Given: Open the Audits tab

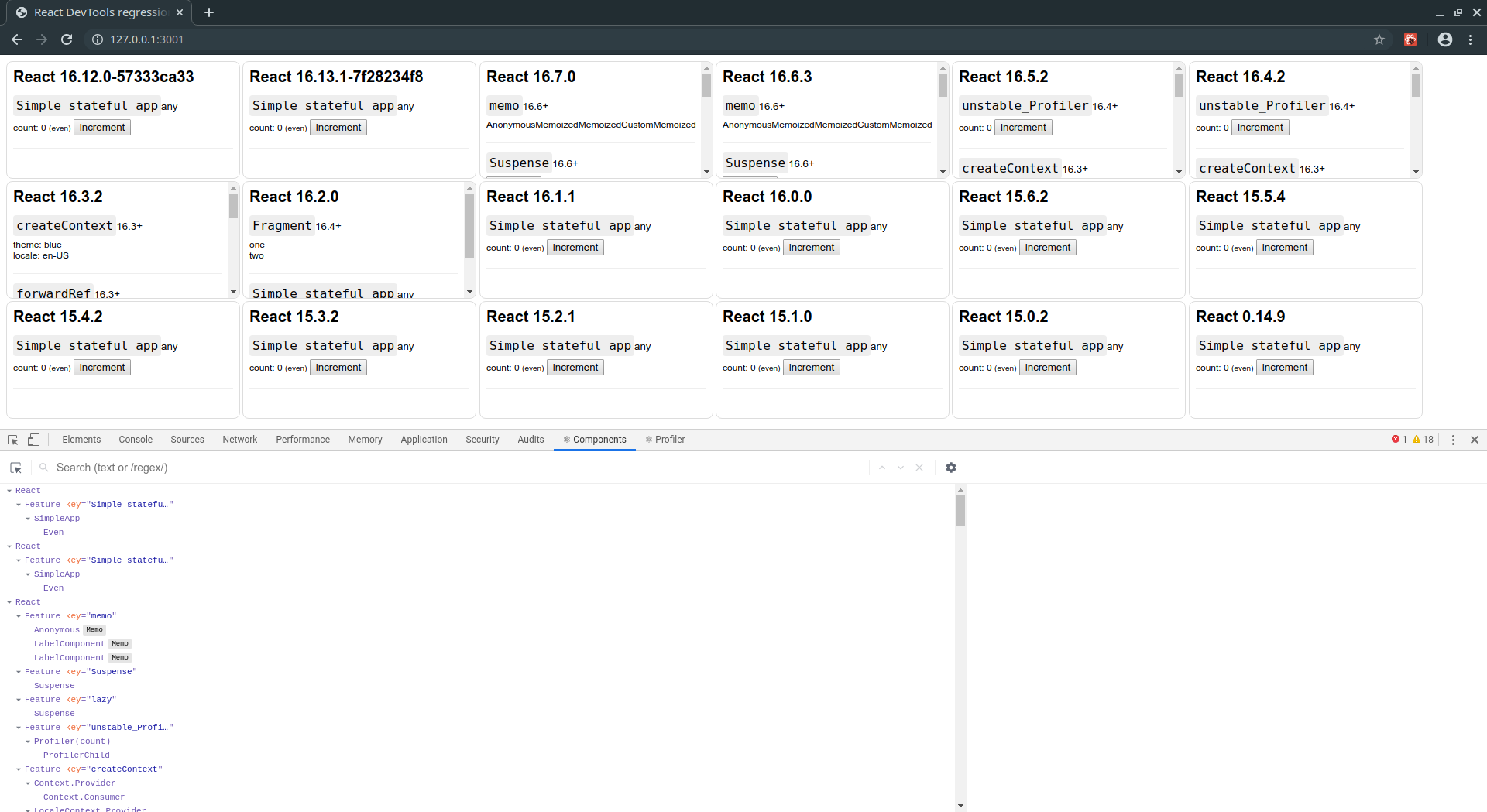Looking at the screenshot, I should [531, 440].
